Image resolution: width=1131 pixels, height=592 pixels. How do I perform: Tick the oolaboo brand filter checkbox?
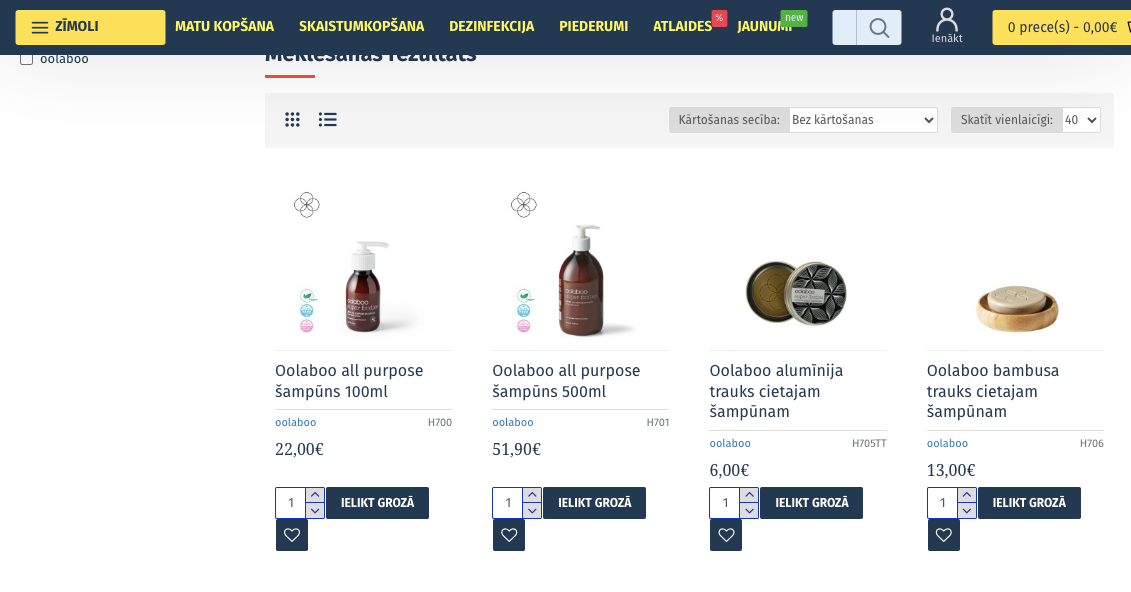click(x=27, y=59)
